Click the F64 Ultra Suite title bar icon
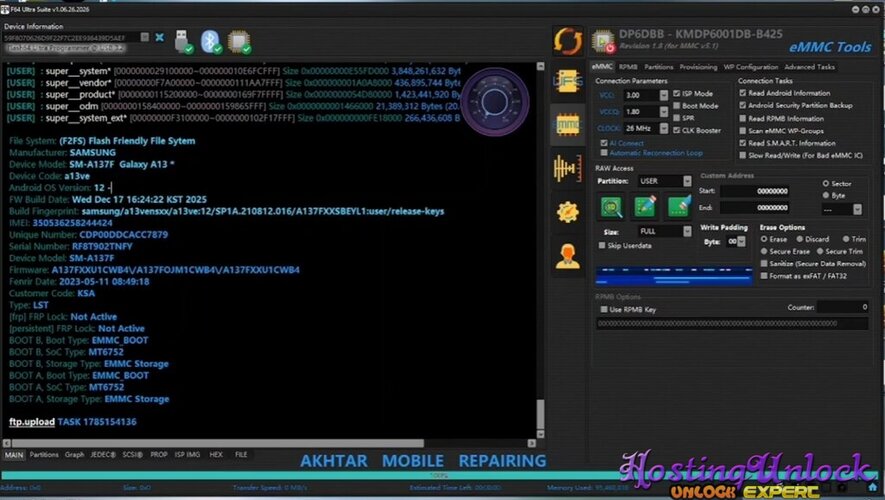Image resolution: width=885 pixels, height=500 pixels. 5,9
